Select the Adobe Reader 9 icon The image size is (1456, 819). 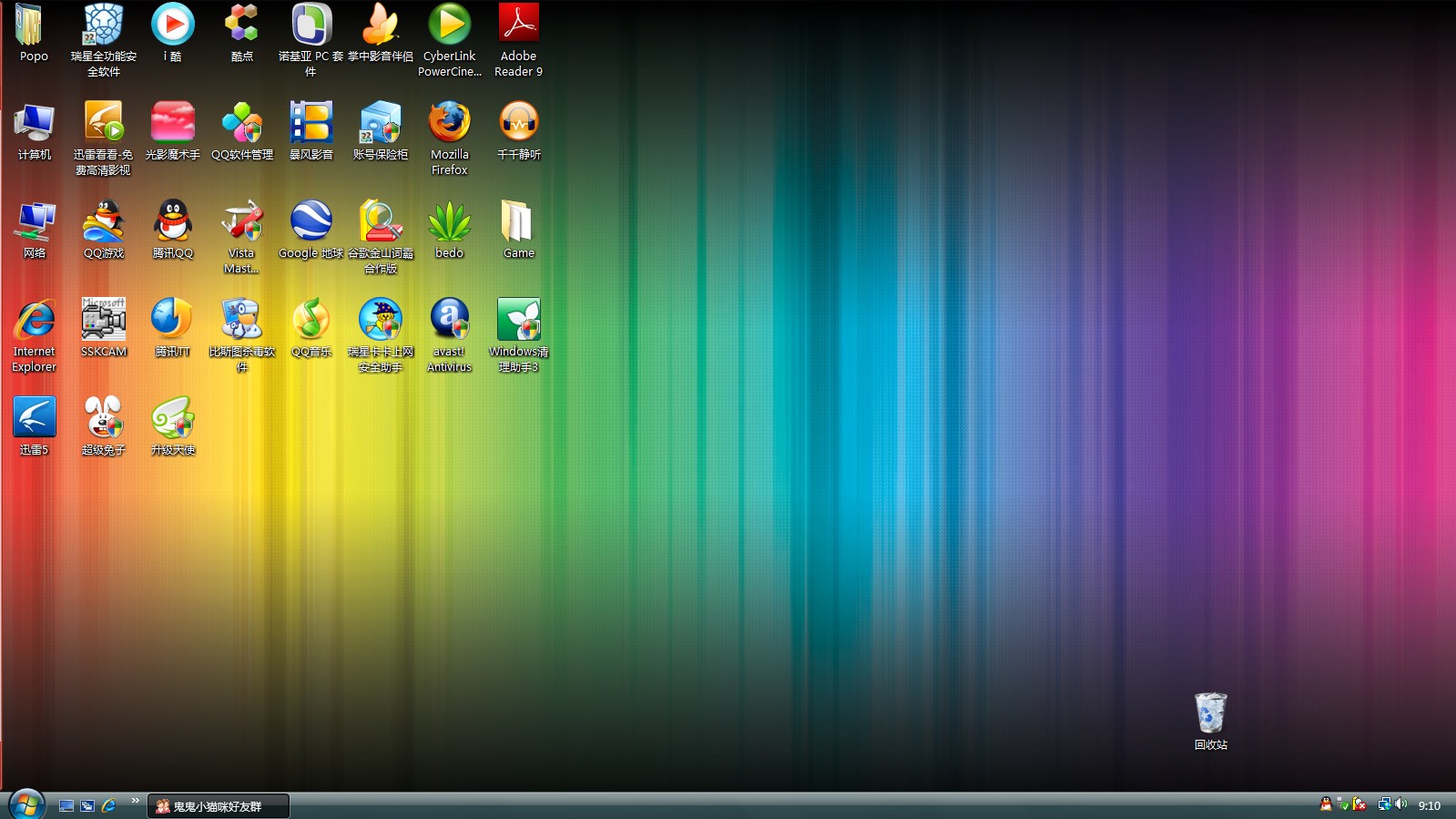519,40
